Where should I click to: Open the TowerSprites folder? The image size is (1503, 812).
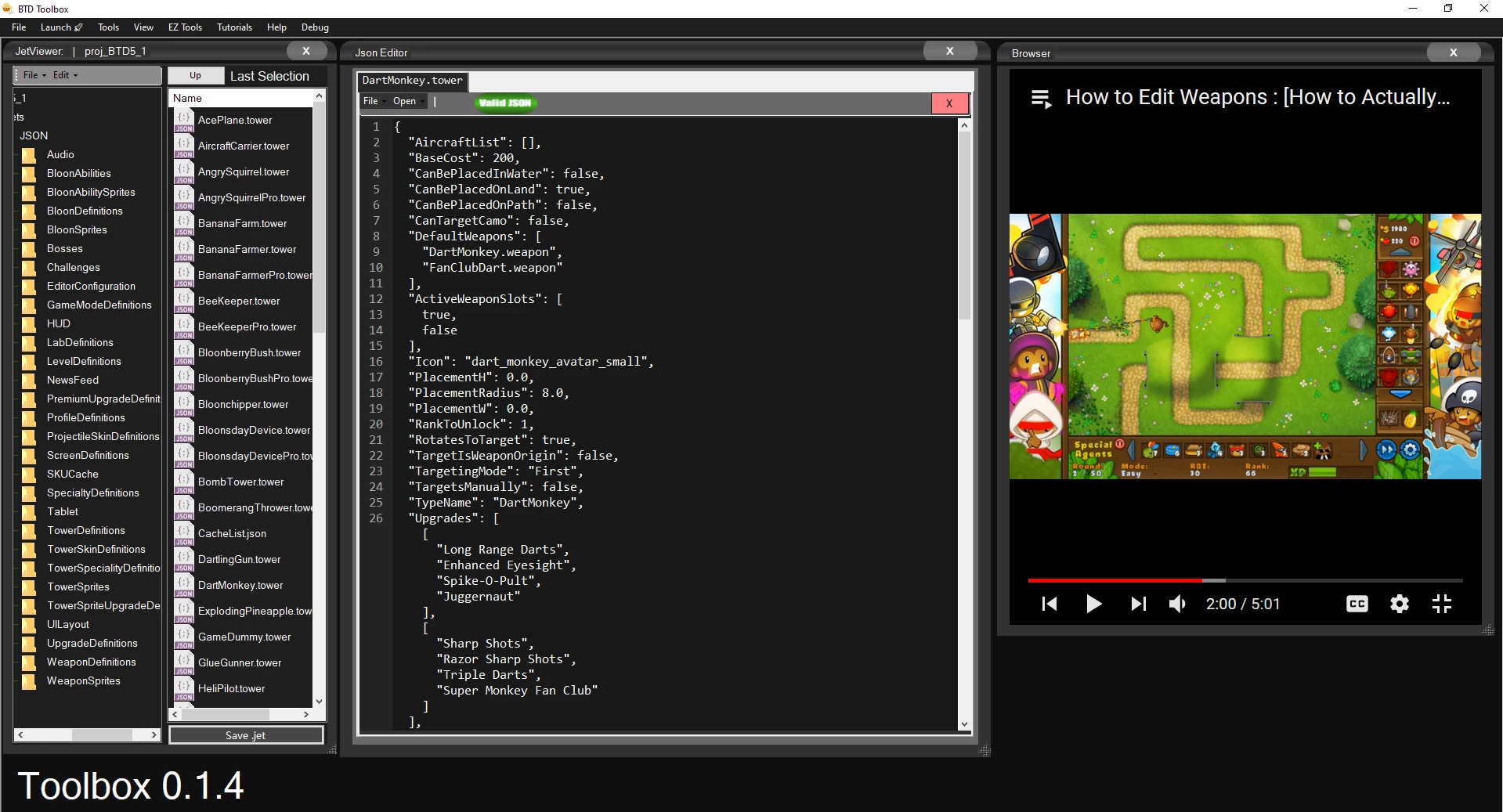[x=78, y=586]
